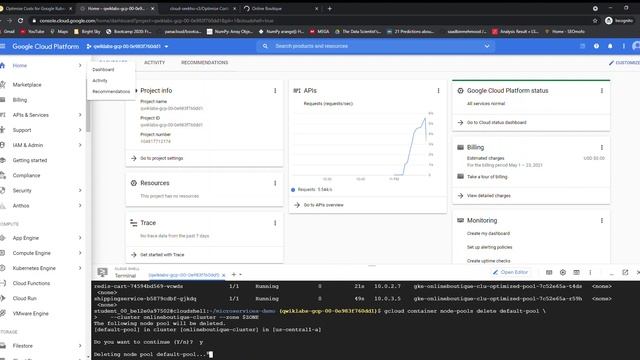Screen dimensions: 640x360
Task: Click Create my dashboard in Monitoring
Action: click(x=489, y=233)
